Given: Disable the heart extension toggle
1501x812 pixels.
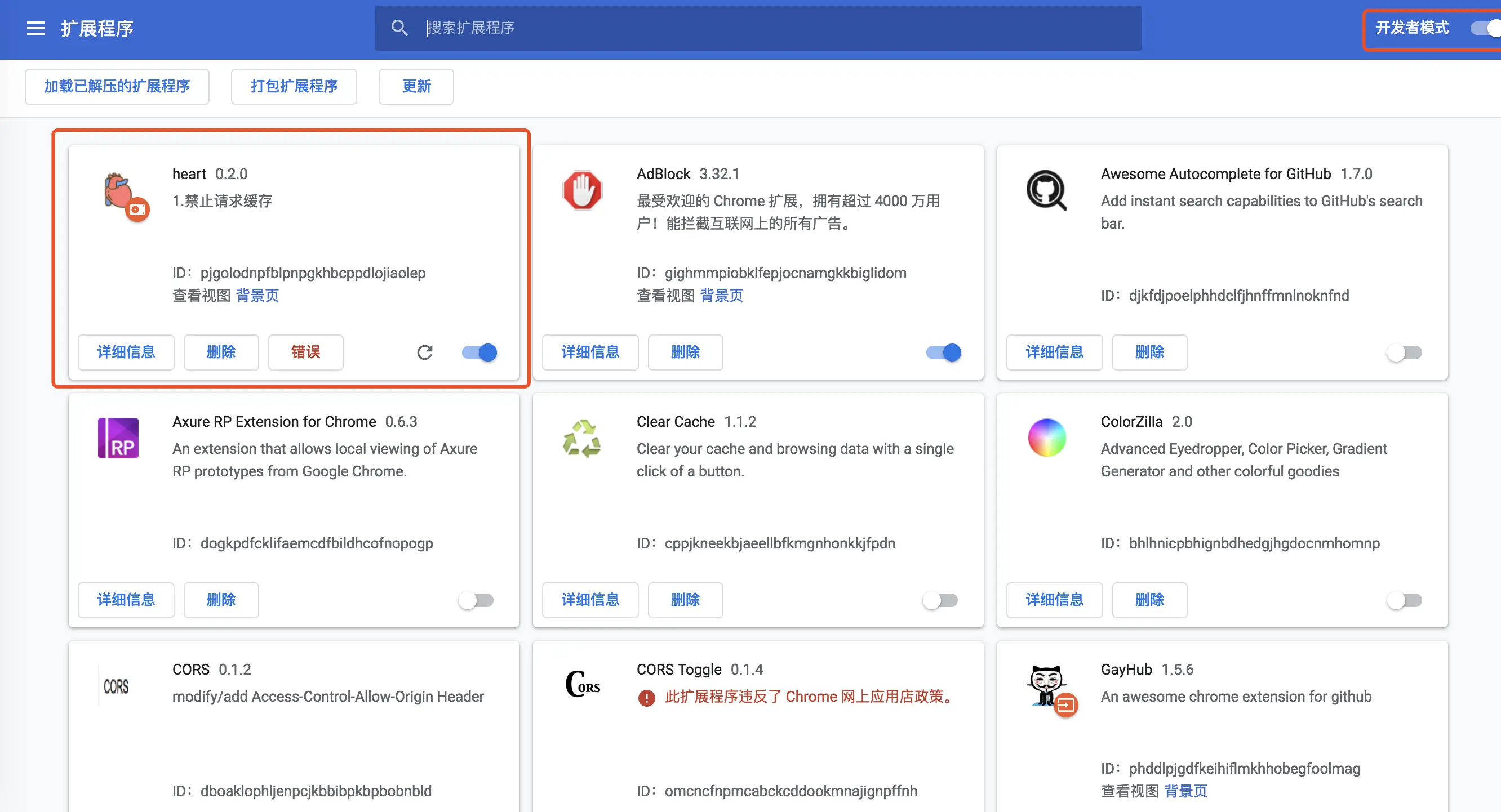Looking at the screenshot, I should click(479, 353).
